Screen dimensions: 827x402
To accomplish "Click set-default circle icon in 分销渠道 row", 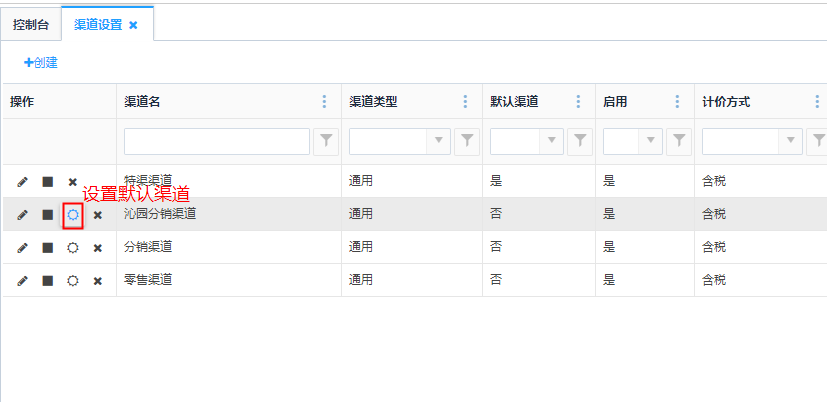I will click(72, 248).
